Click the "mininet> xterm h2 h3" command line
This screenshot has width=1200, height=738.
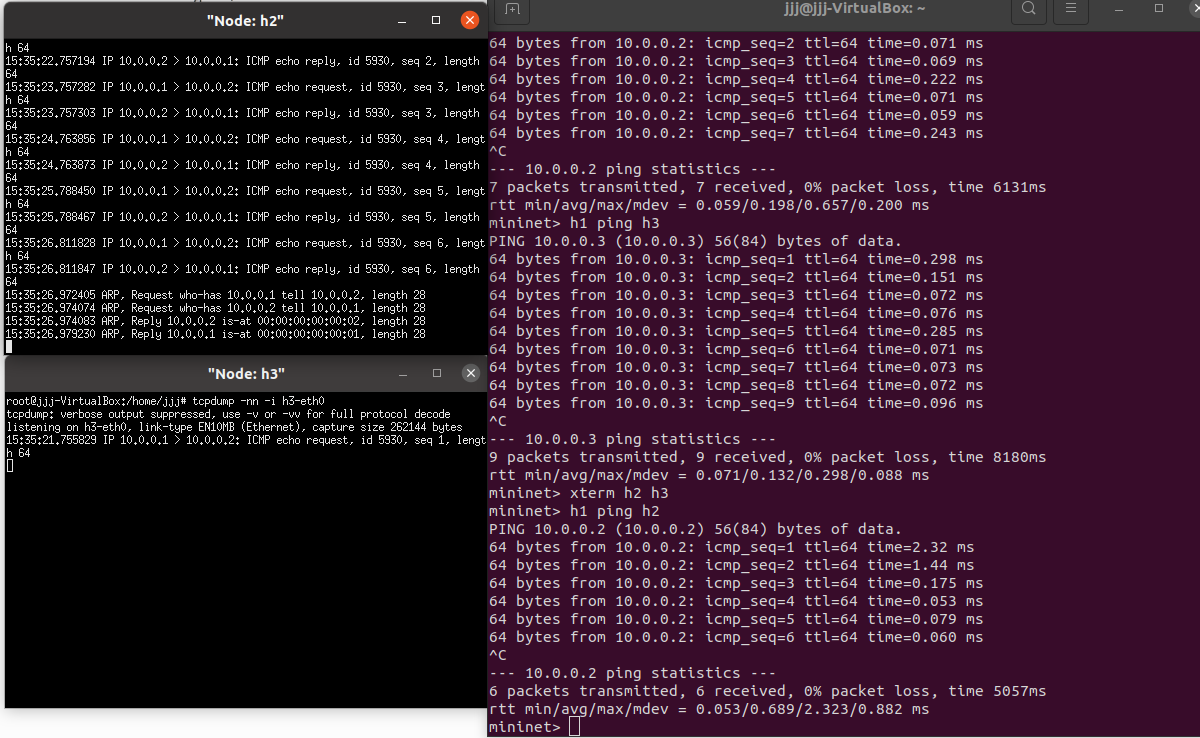[578, 493]
